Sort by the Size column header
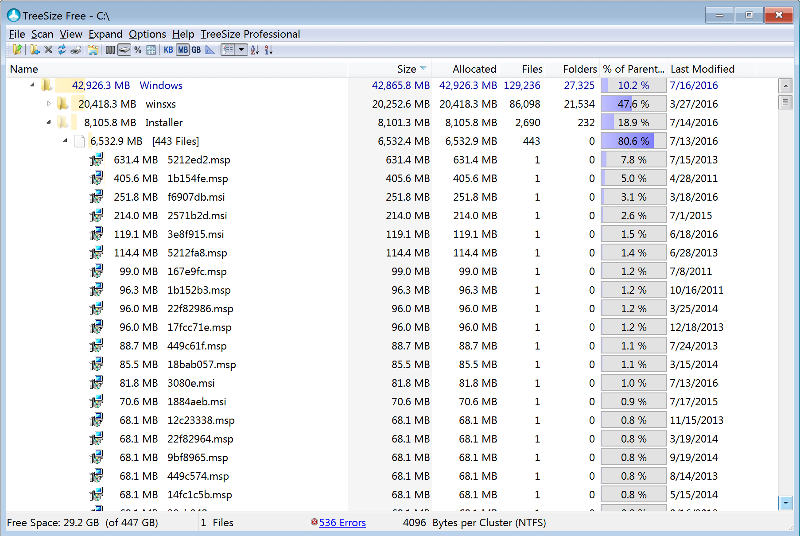 (x=390, y=69)
